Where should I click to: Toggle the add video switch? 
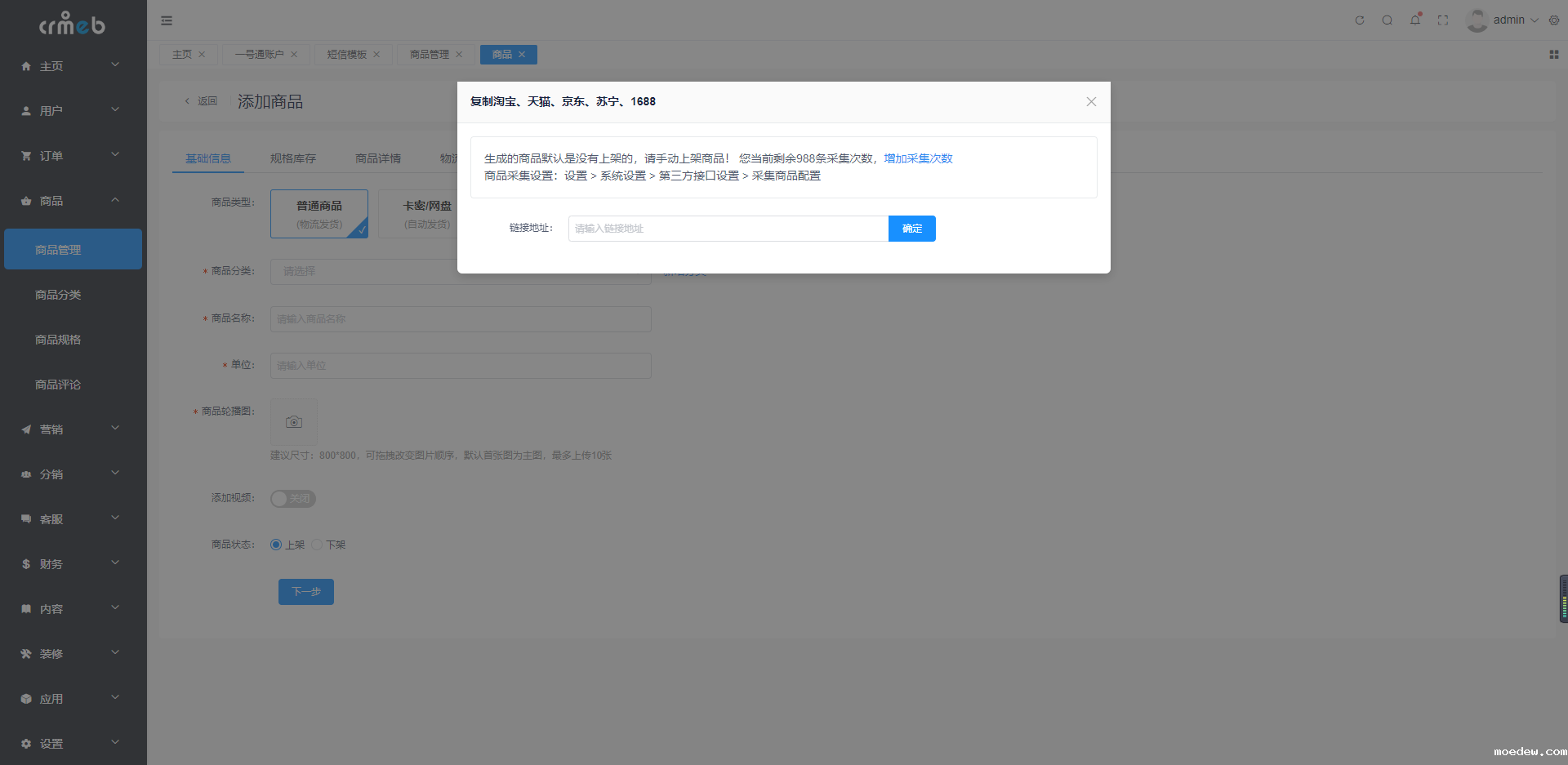click(292, 499)
